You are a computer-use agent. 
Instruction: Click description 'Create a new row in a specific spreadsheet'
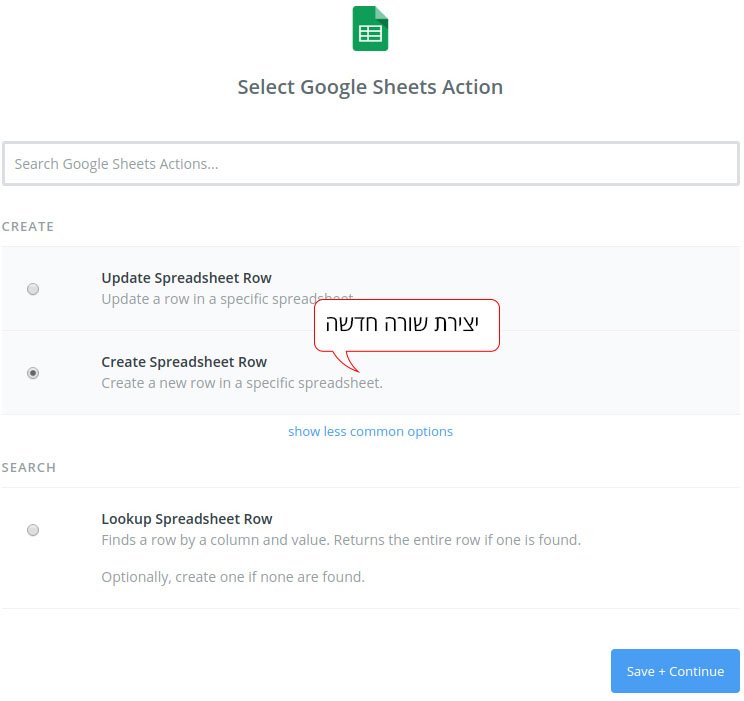point(242,383)
